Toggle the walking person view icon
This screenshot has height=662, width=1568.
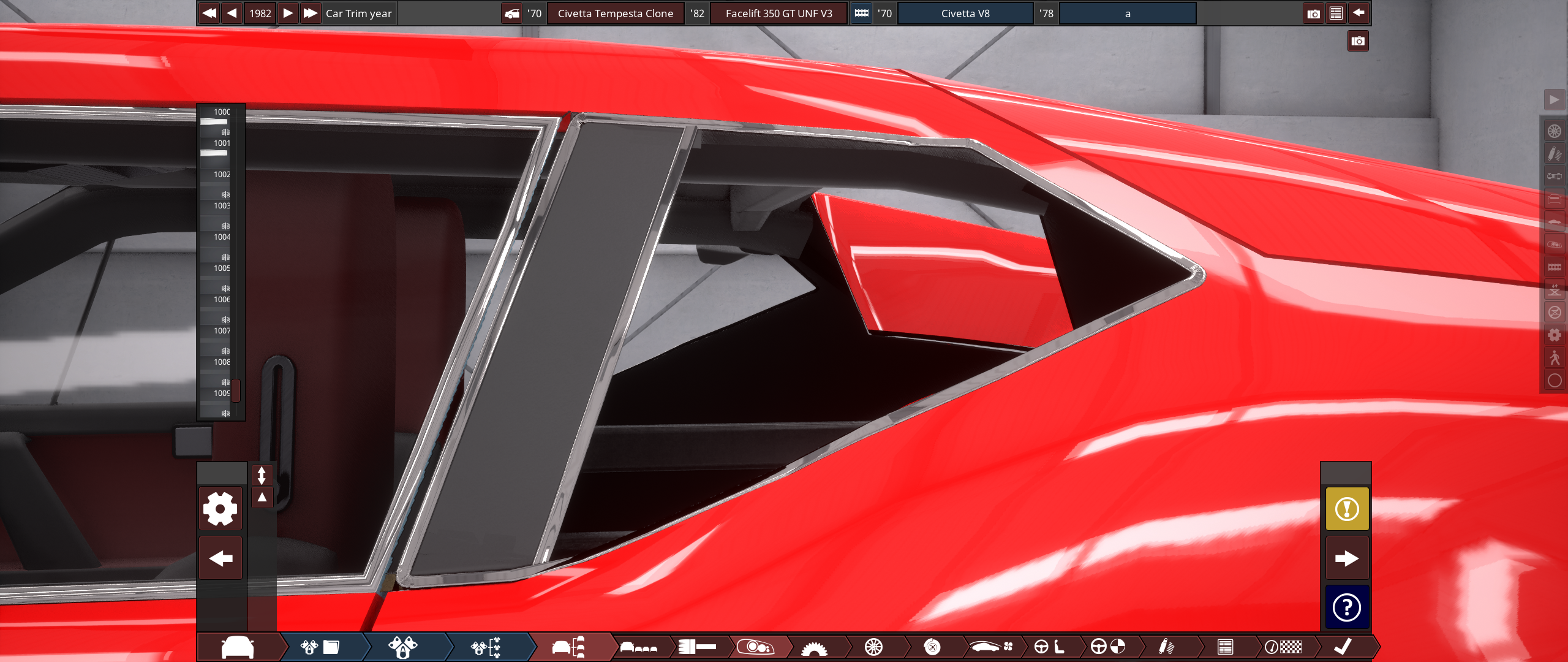coord(1555,358)
